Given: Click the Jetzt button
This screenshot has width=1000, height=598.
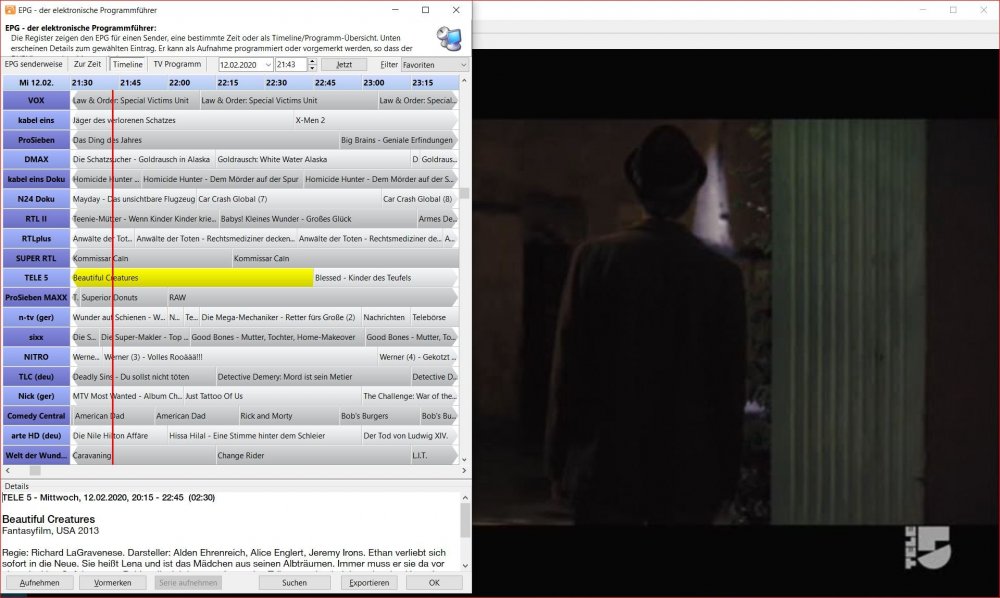Looking at the screenshot, I should pyautogui.click(x=344, y=65).
